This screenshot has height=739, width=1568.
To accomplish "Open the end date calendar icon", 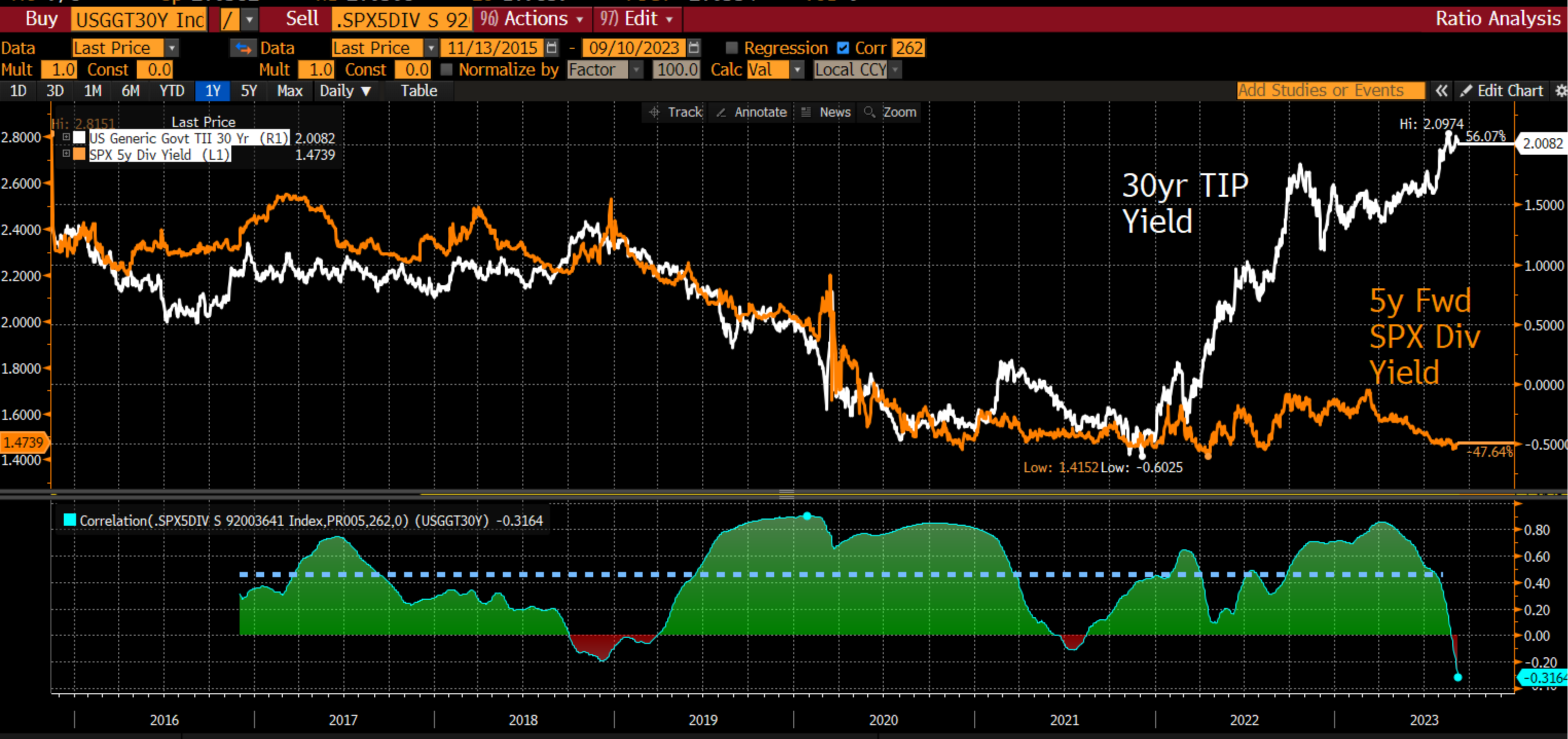I will coord(694,48).
